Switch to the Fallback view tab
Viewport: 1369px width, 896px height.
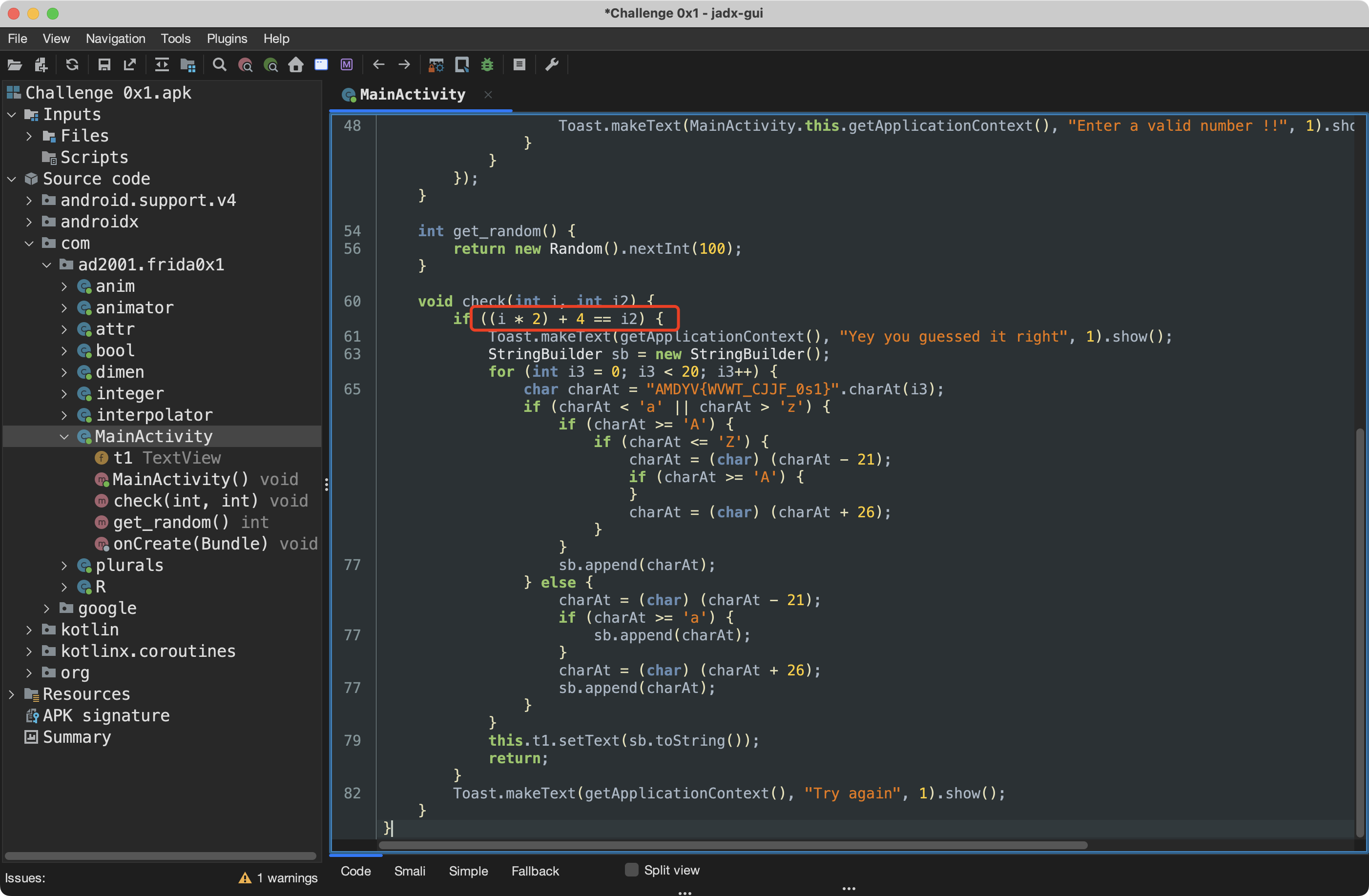point(535,871)
